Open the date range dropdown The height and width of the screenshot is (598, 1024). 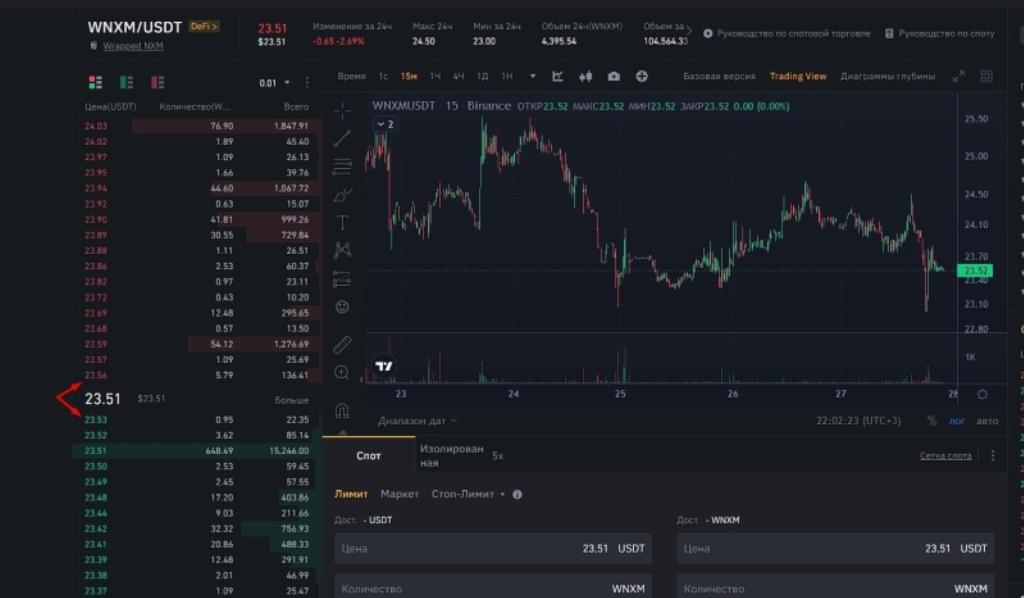coord(417,421)
